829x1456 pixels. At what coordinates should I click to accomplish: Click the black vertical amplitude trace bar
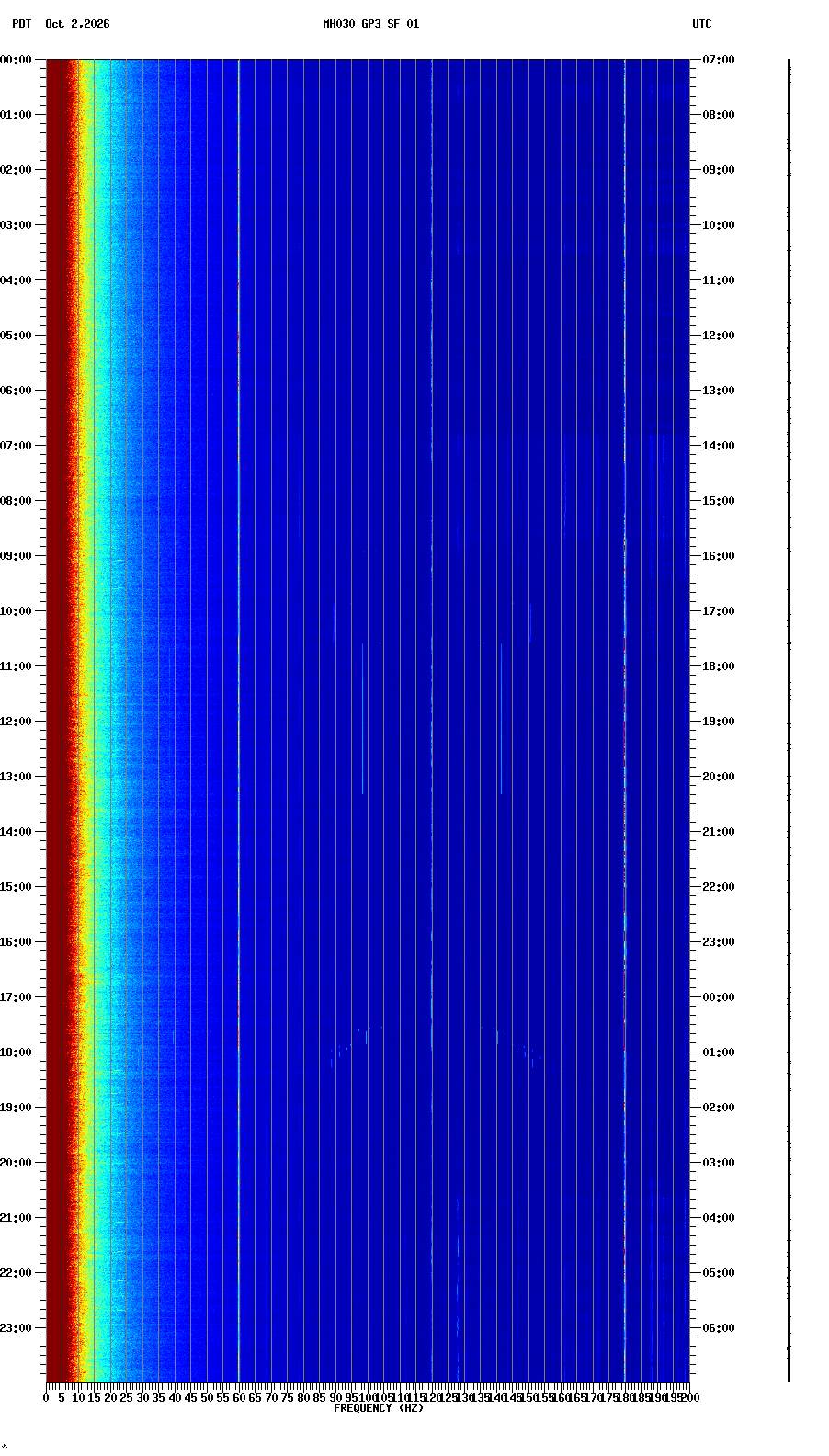pyautogui.click(x=789, y=721)
